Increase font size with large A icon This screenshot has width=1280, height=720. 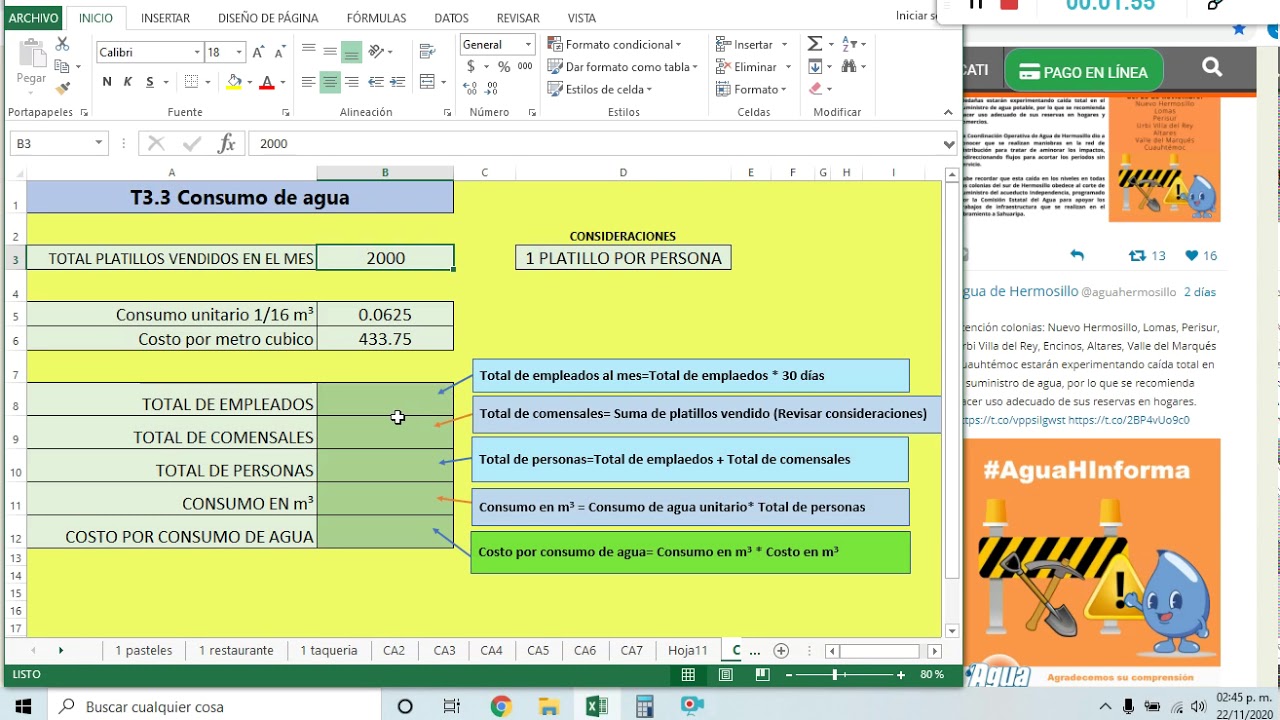click(258, 52)
